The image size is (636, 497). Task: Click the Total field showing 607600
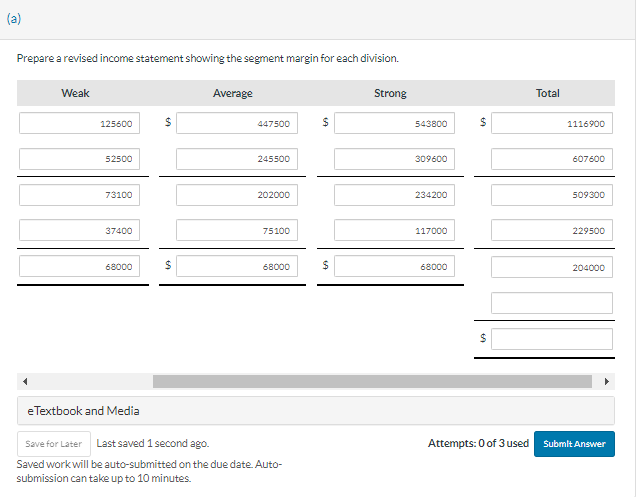[552, 159]
